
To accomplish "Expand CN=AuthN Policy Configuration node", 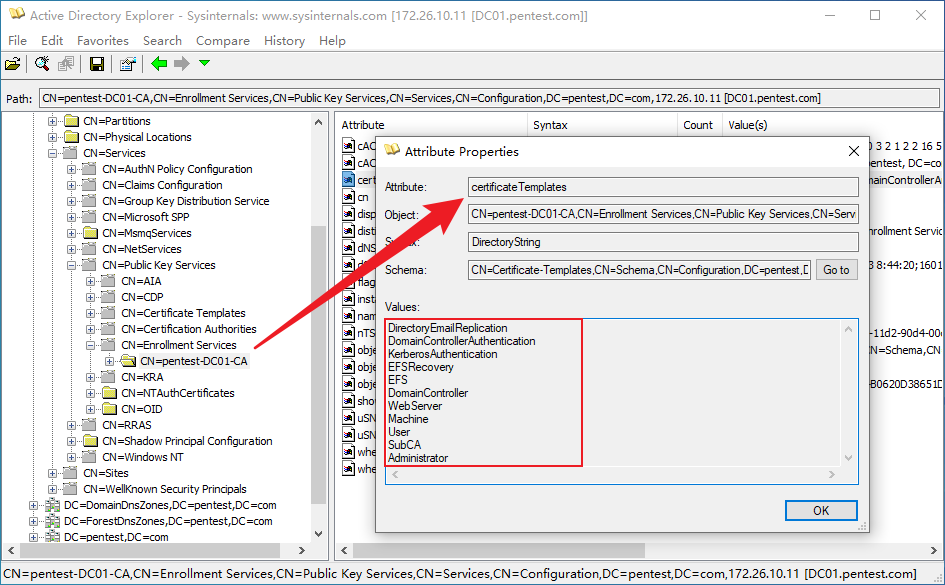I will [x=72, y=169].
